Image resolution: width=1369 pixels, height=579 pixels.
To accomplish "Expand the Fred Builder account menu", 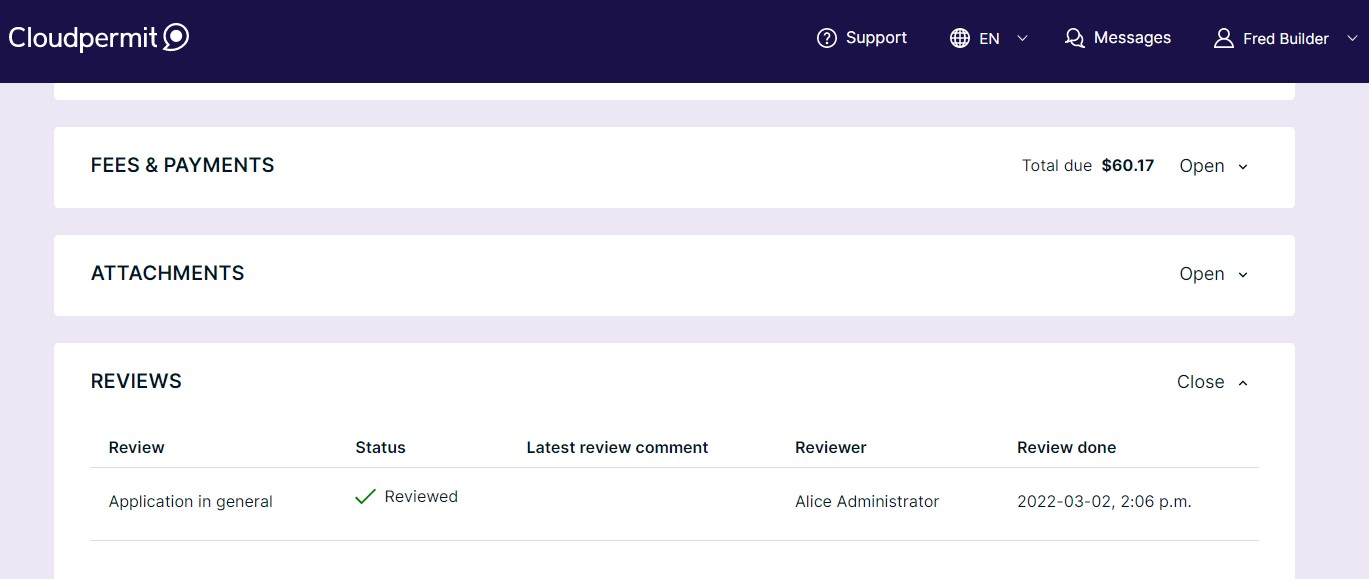I will point(1286,38).
